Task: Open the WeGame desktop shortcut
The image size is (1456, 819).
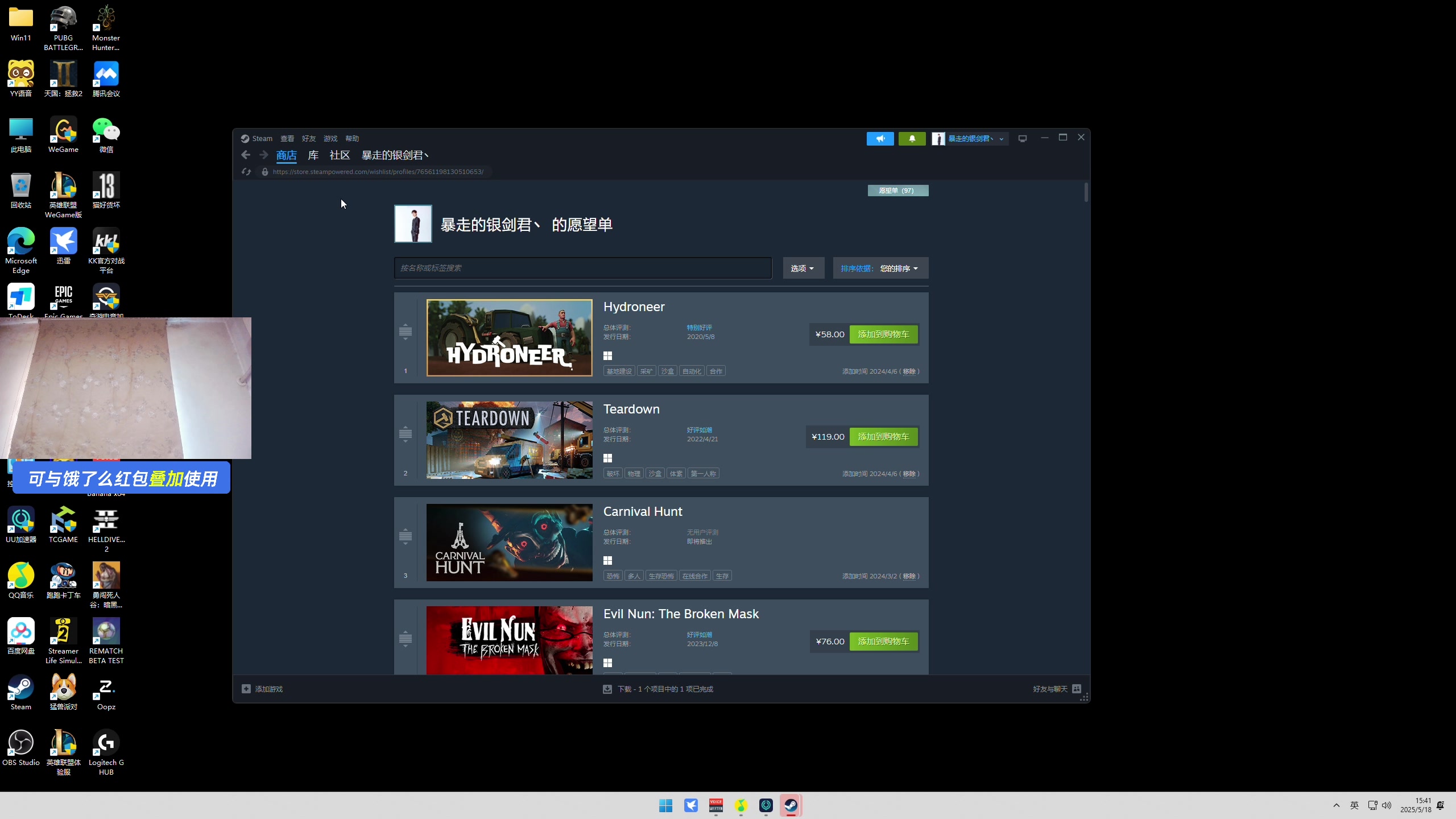Action: pyautogui.click(x=64, y=135)
